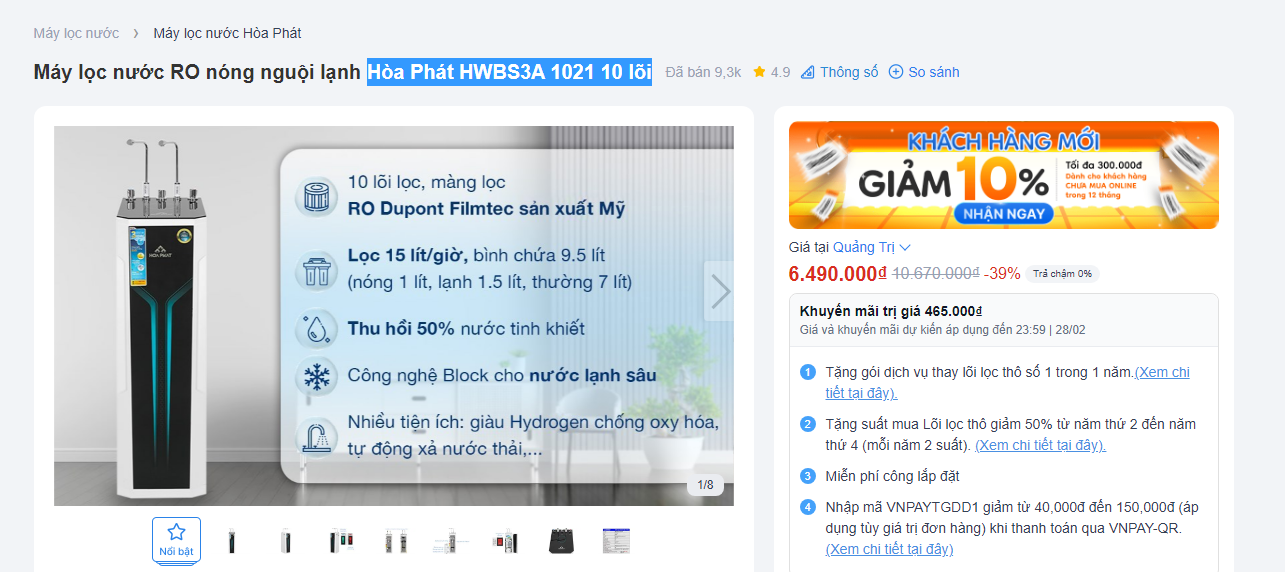1285x572 pixels.
Task: Open second promotion Xem chi tiết tại đây link
Action: (x=1040, y=445)
